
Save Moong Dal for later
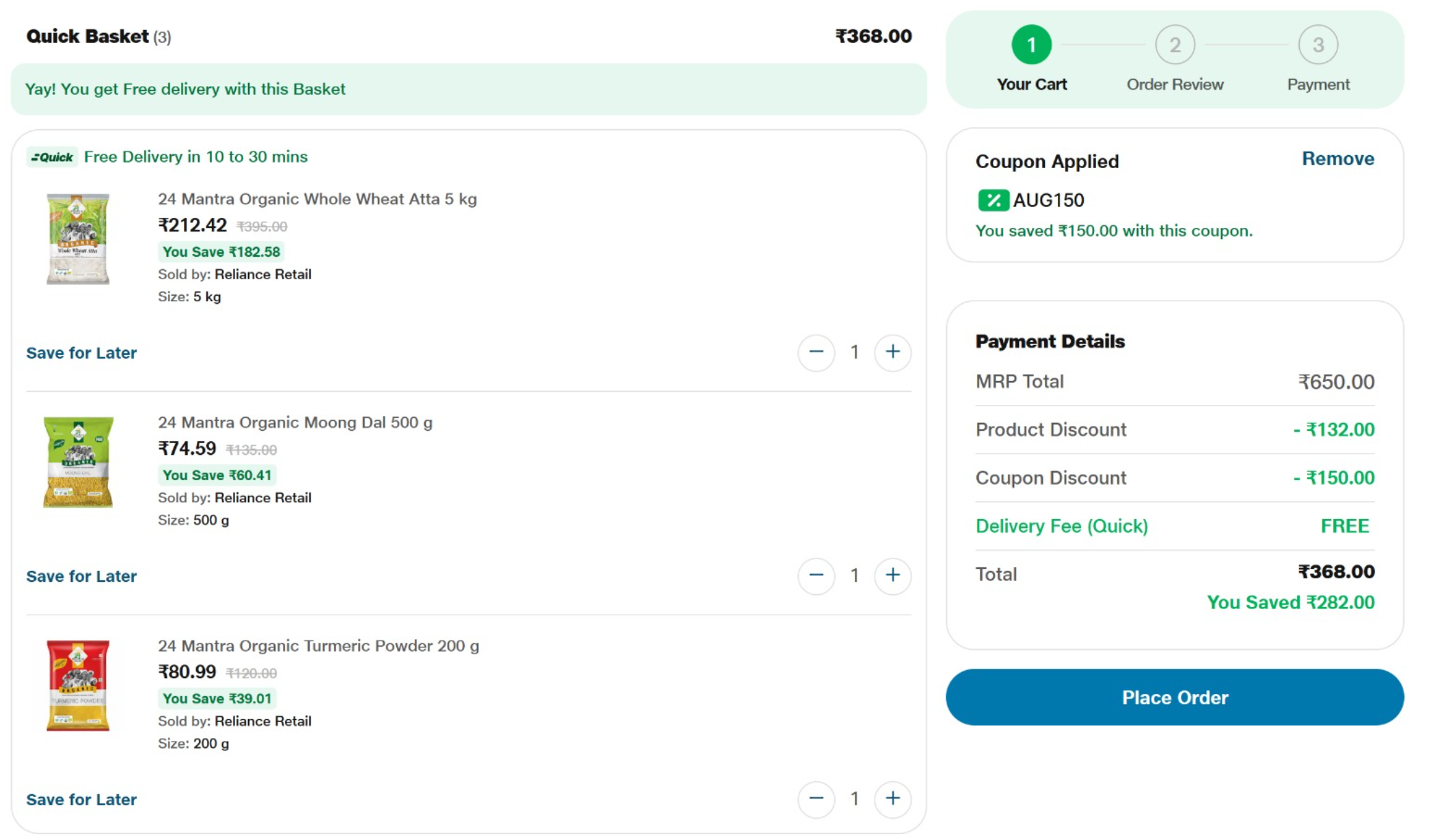click(81, 576)
